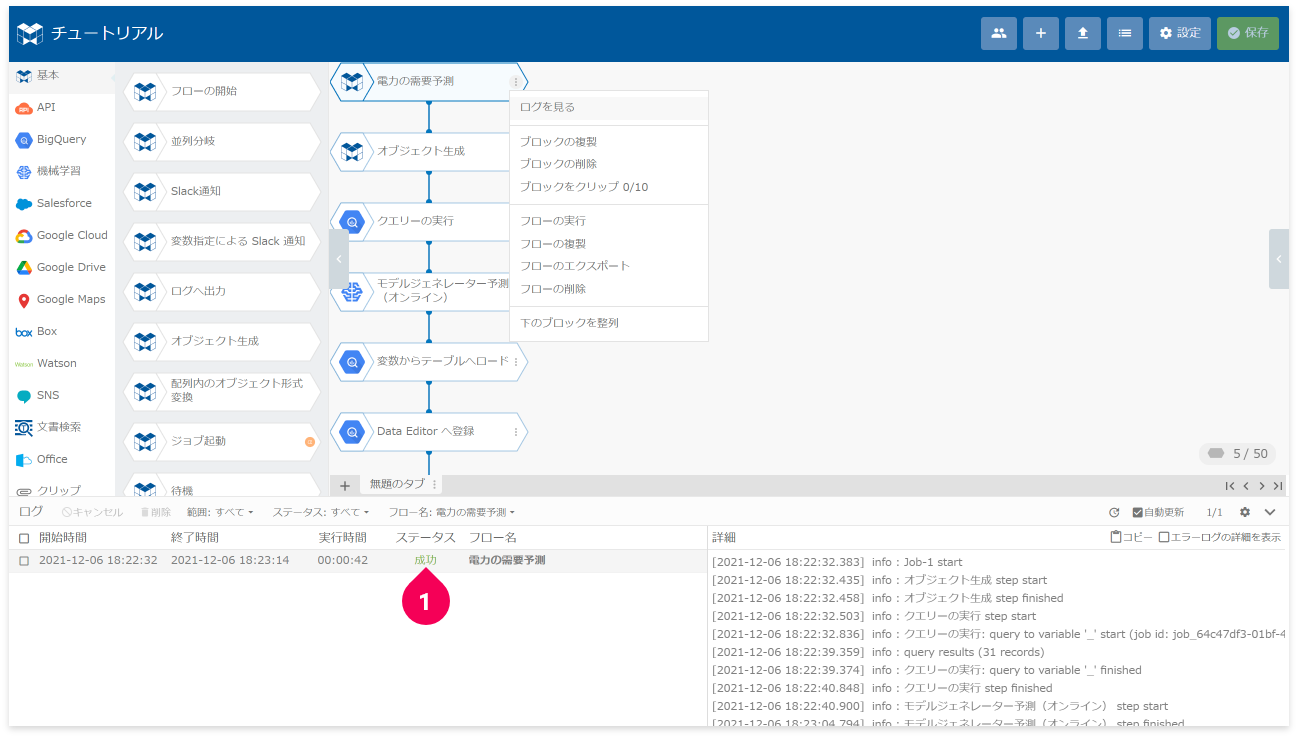Choose フローの実行 menu entry
Image resolution: width=1298 pixels, height=738 pixels.
609,221
